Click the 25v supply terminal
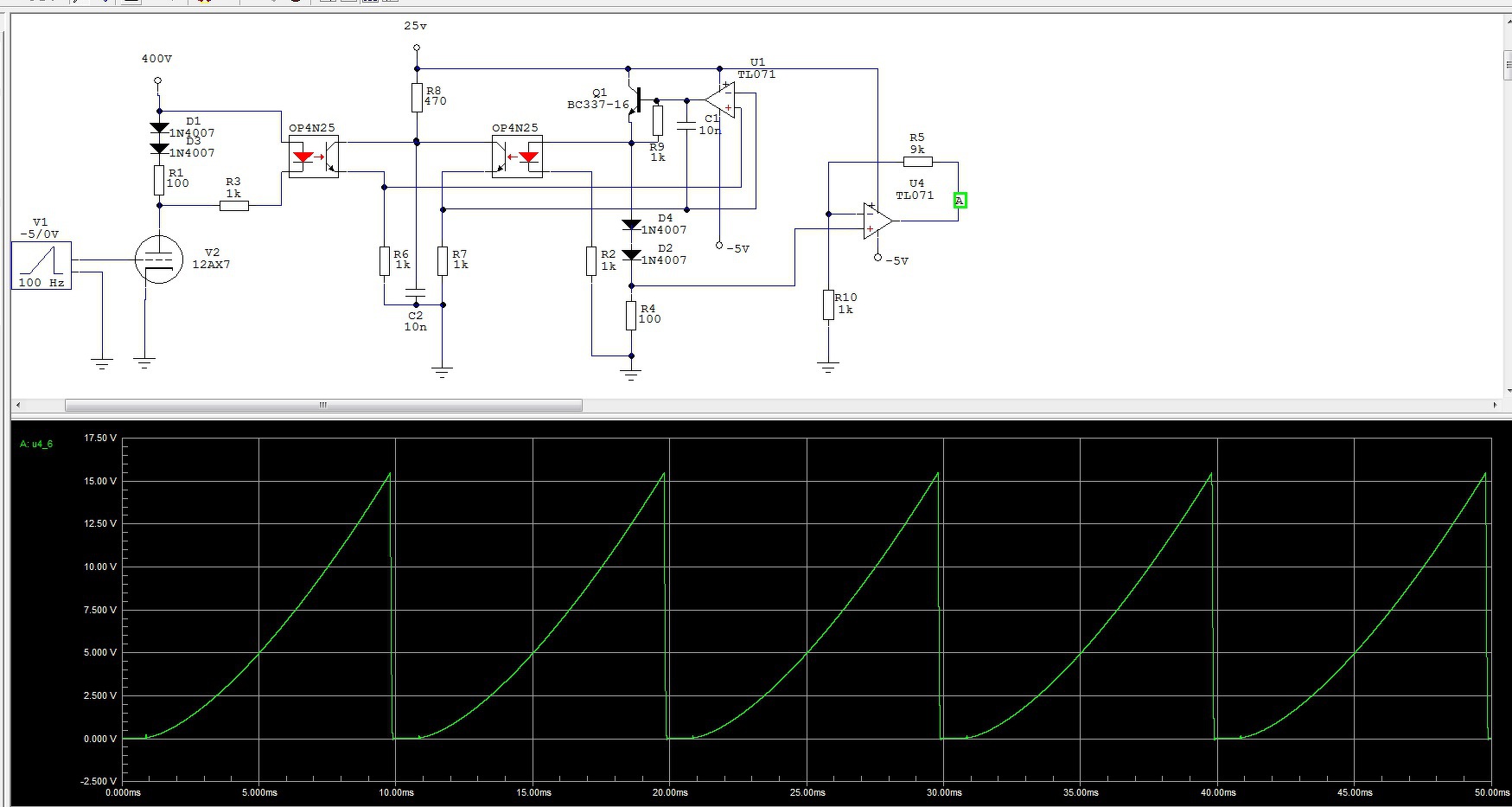Image resolution: width=1512 pixels, height=807 pixels. [417, 48]
